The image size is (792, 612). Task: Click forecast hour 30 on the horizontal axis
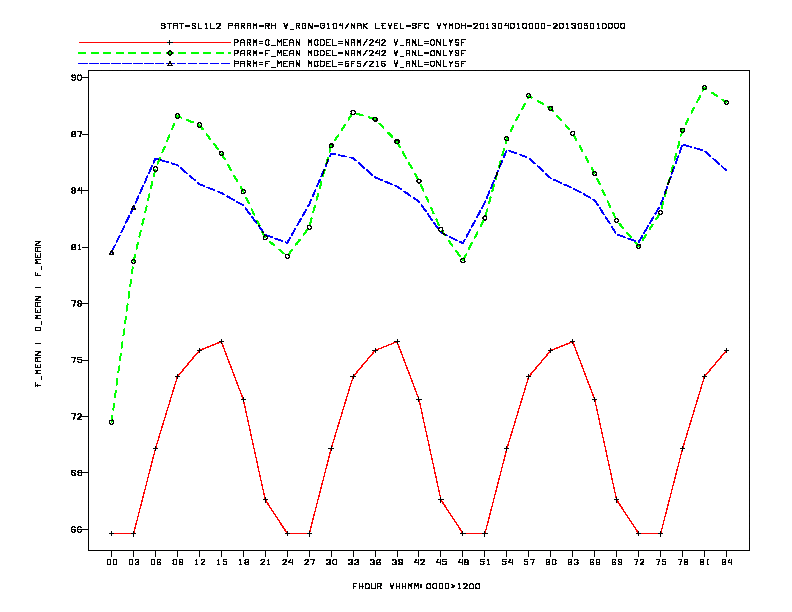pos(331,562)
